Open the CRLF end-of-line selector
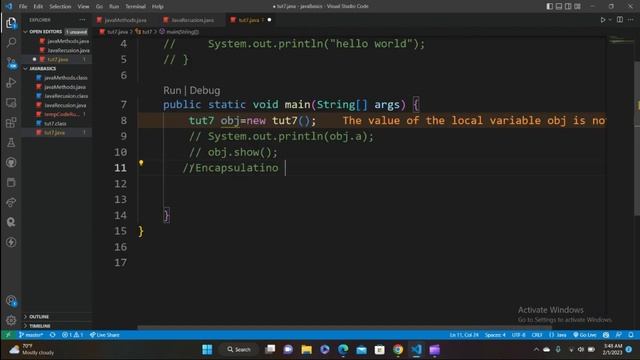640x360 pixels. pyautogui.click(x=537, y=335)
